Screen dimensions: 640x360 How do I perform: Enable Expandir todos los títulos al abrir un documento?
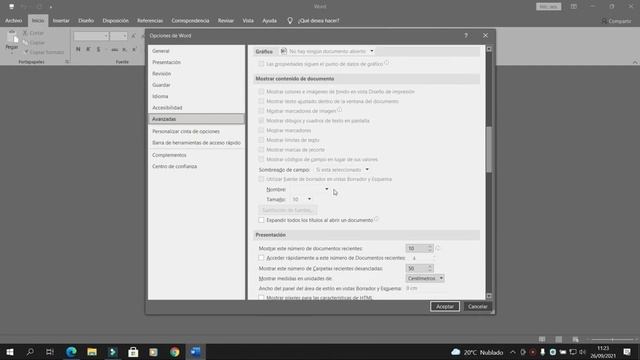pyautogui.click(x=261, y=220)
